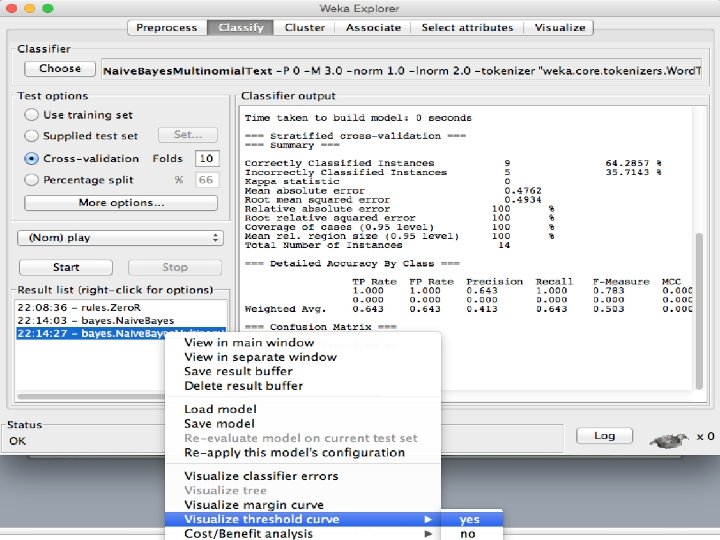Image resolution: width=720 pixels, height=540 pixels.
Task: Choose View in separate window
Action: point(260,357)
